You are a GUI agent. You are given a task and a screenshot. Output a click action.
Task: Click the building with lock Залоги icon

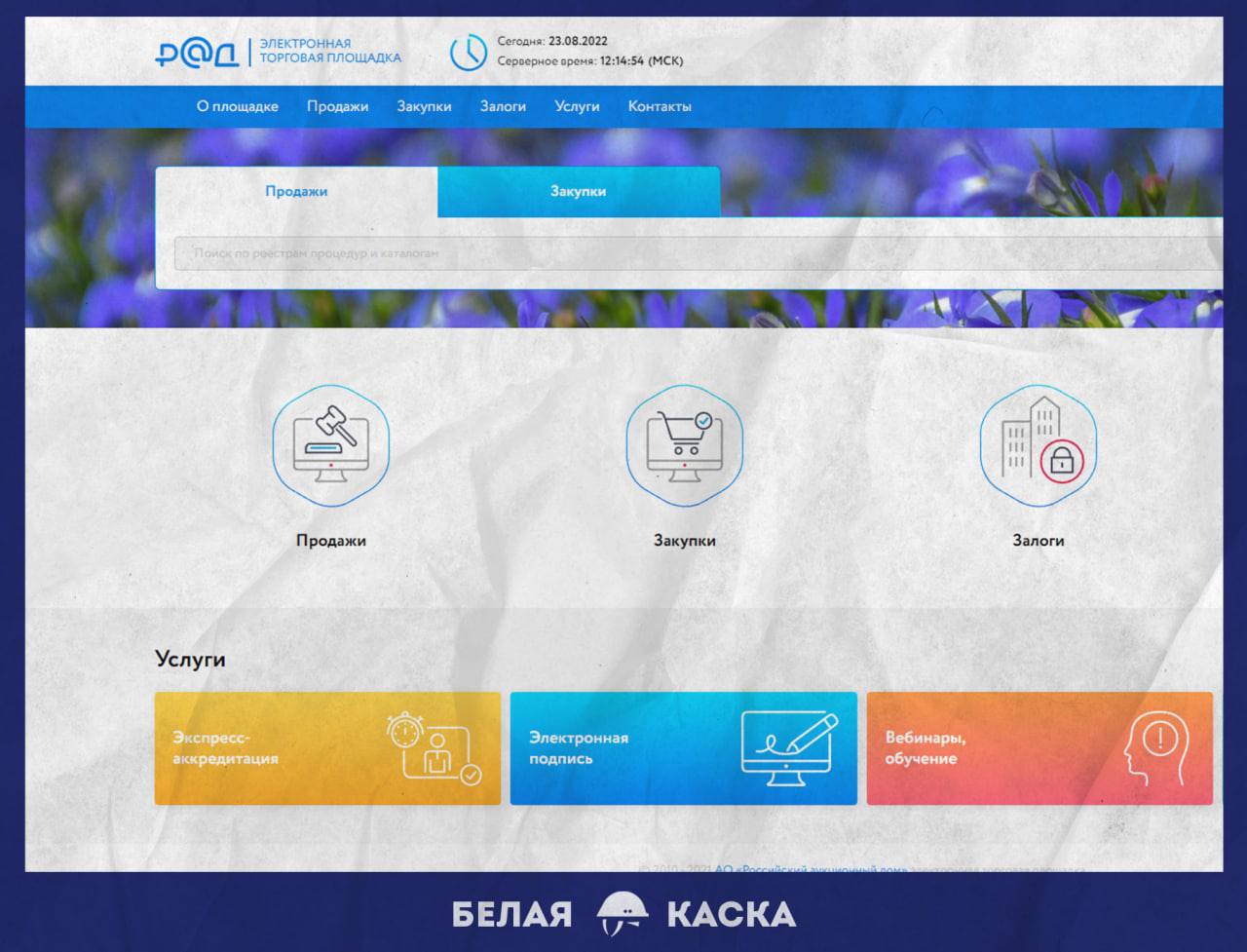1038,445
